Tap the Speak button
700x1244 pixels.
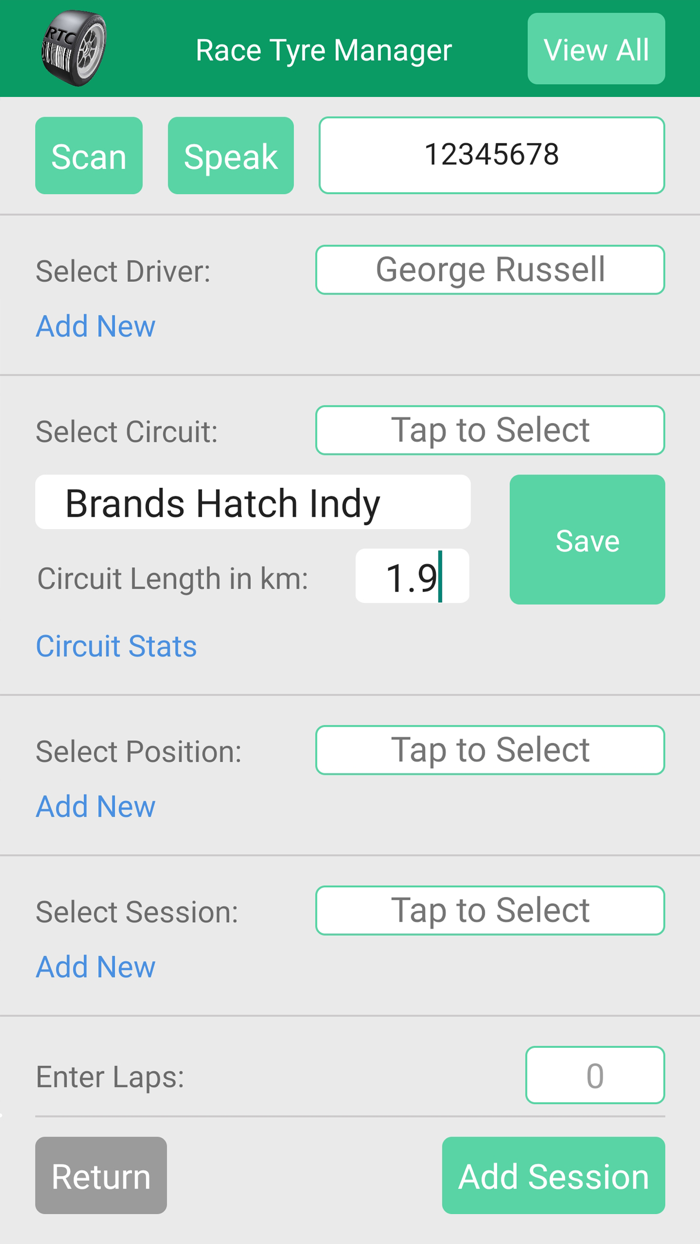coord(230,155)
